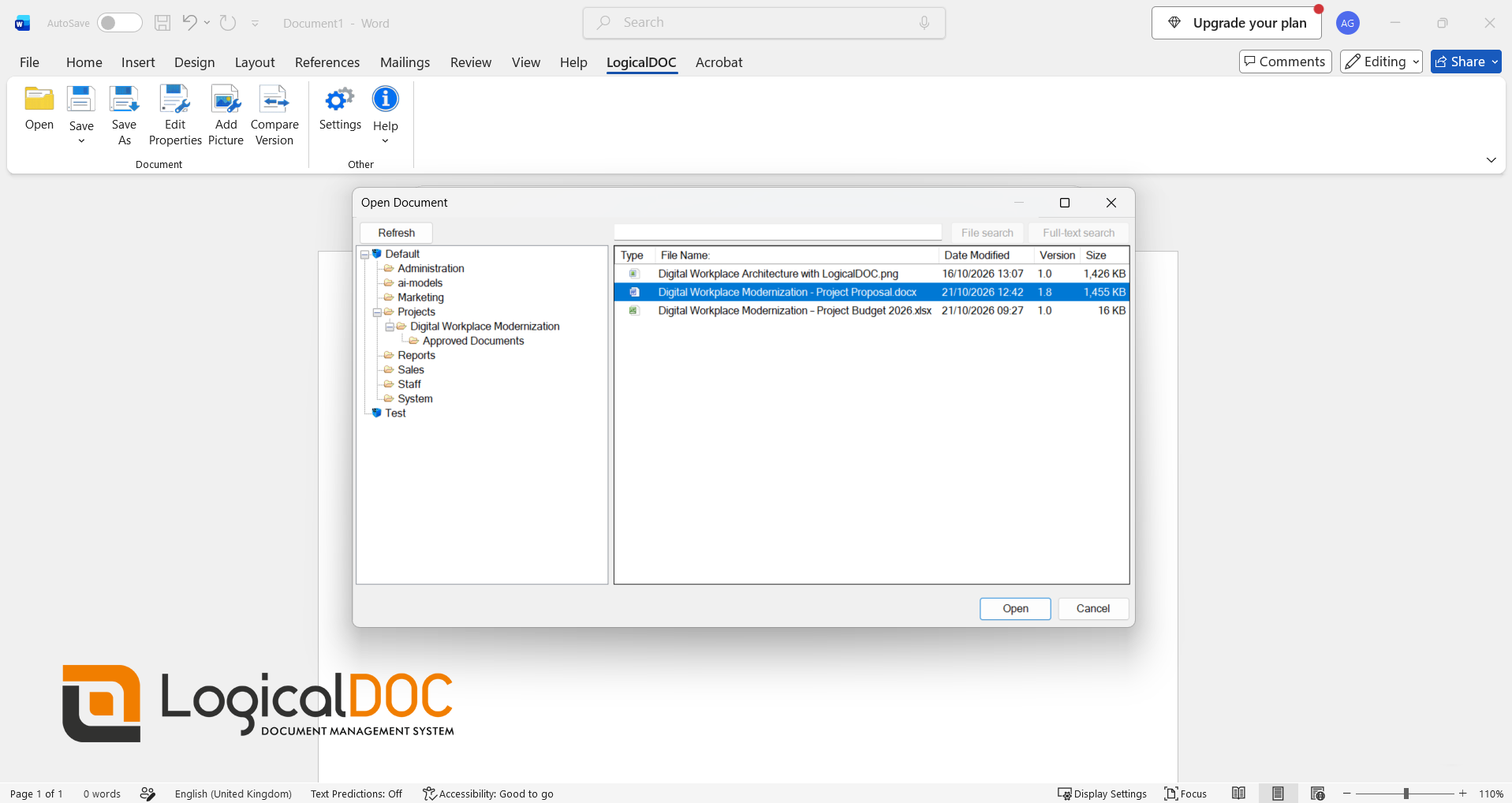Collapse the Default tree node
The width and height of the screenshot is (1512, 803).
tap(364, 255)
